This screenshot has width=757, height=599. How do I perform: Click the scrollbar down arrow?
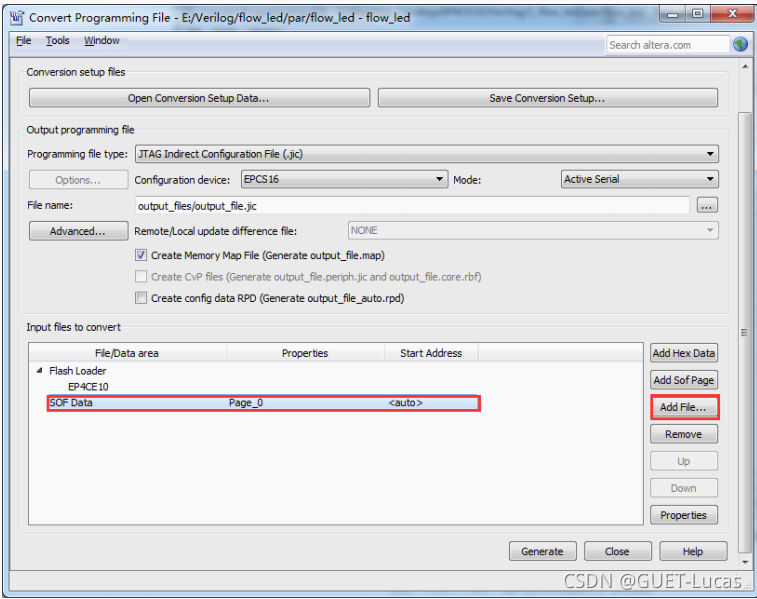(x=745, y=562)
